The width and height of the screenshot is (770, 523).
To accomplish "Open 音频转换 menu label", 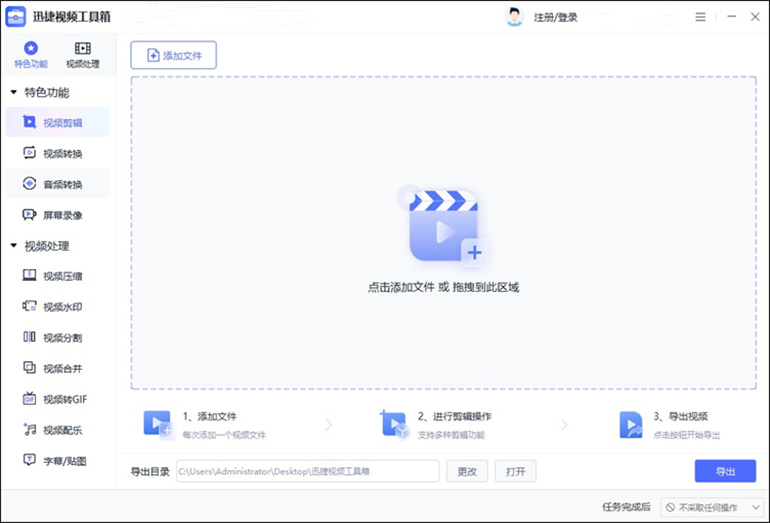I will point(63,185).
